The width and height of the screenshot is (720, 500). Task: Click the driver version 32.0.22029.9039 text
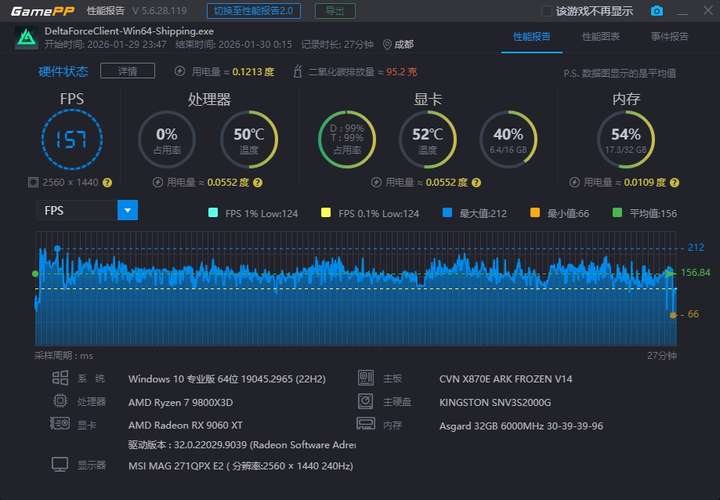242,445
